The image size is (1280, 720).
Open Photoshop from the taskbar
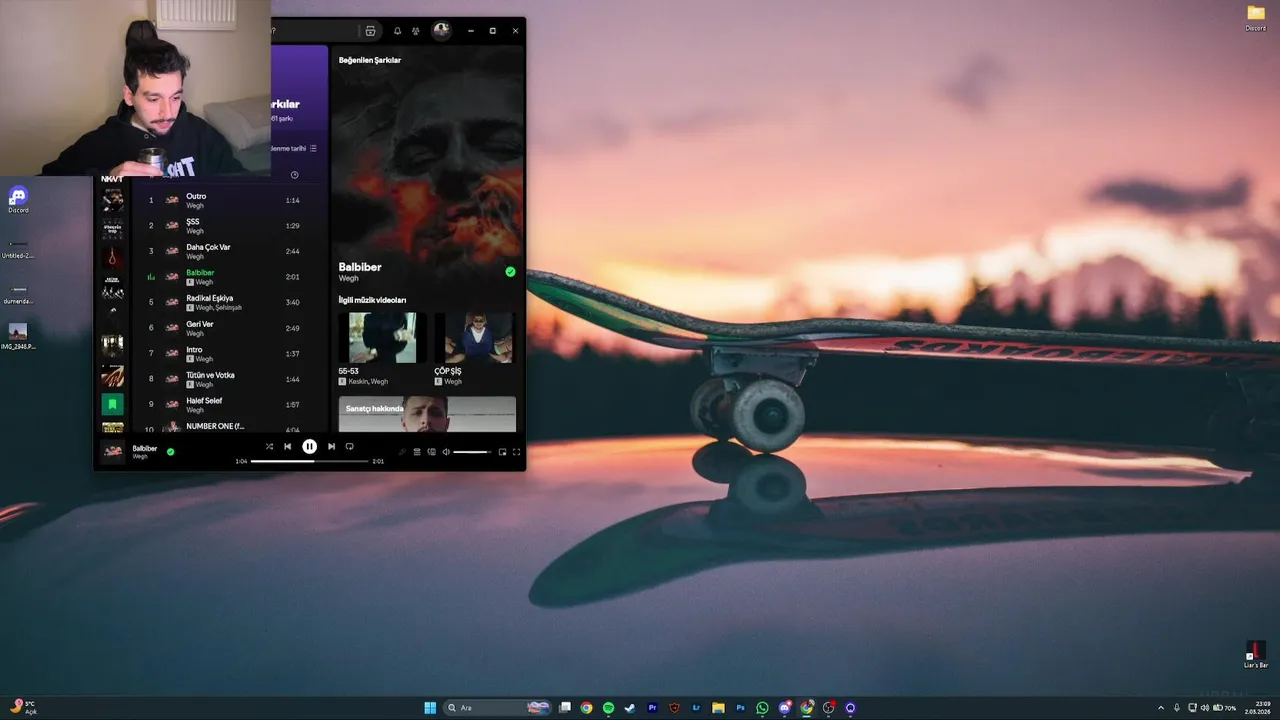[x=741, y=708]
